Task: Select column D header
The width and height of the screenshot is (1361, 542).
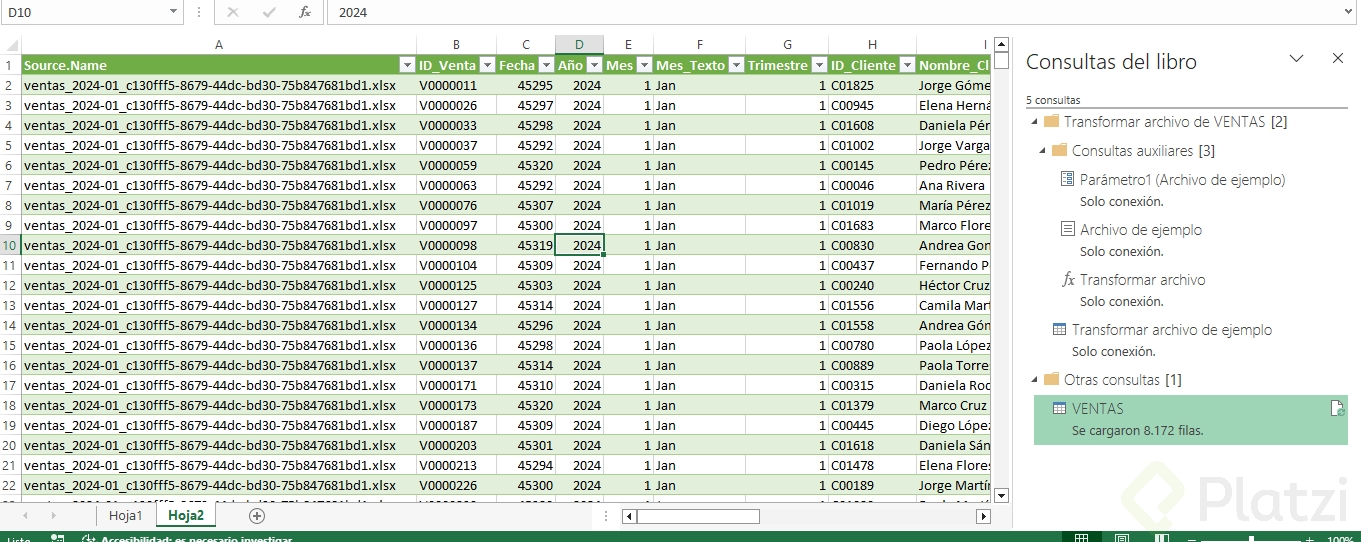Action: click(x=579, y=45)
